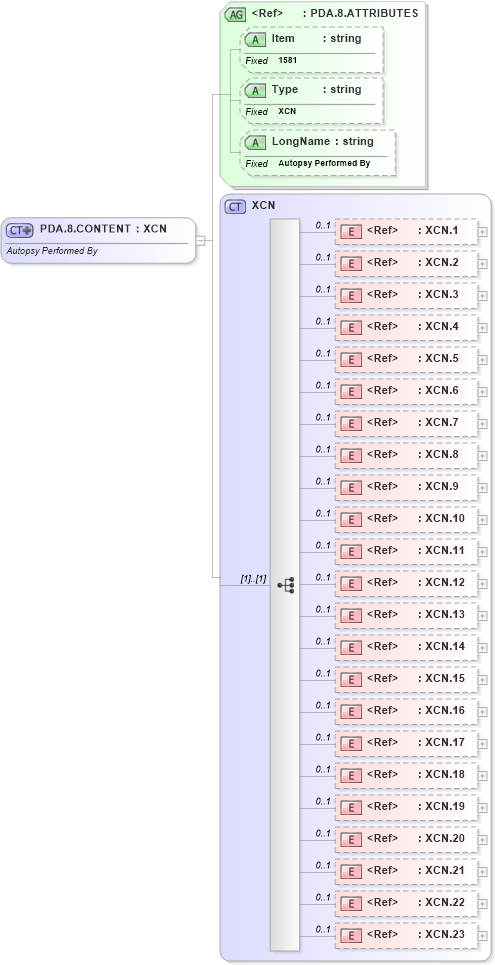Click the AG icon of PDA.8.ATTRIBUTES
495x965 pixels.
click(235, 15)
